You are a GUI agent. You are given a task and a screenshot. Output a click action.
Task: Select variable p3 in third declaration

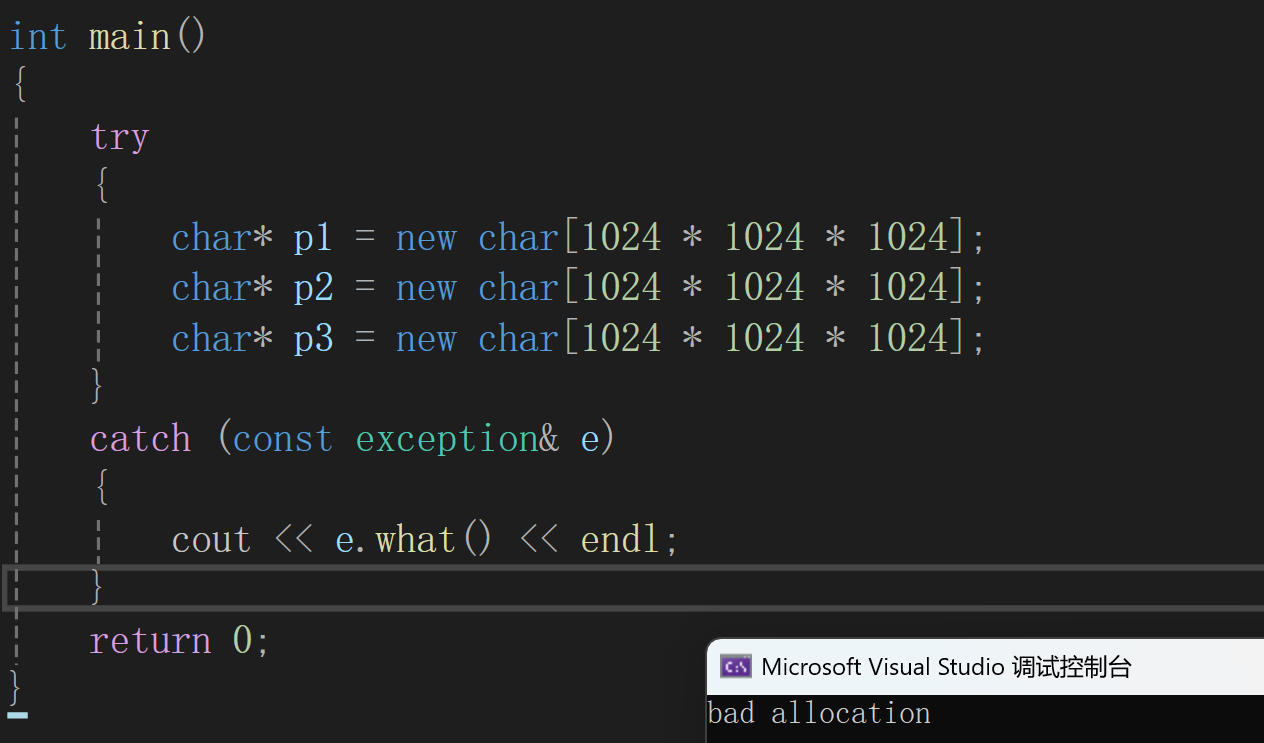(313, 339)
